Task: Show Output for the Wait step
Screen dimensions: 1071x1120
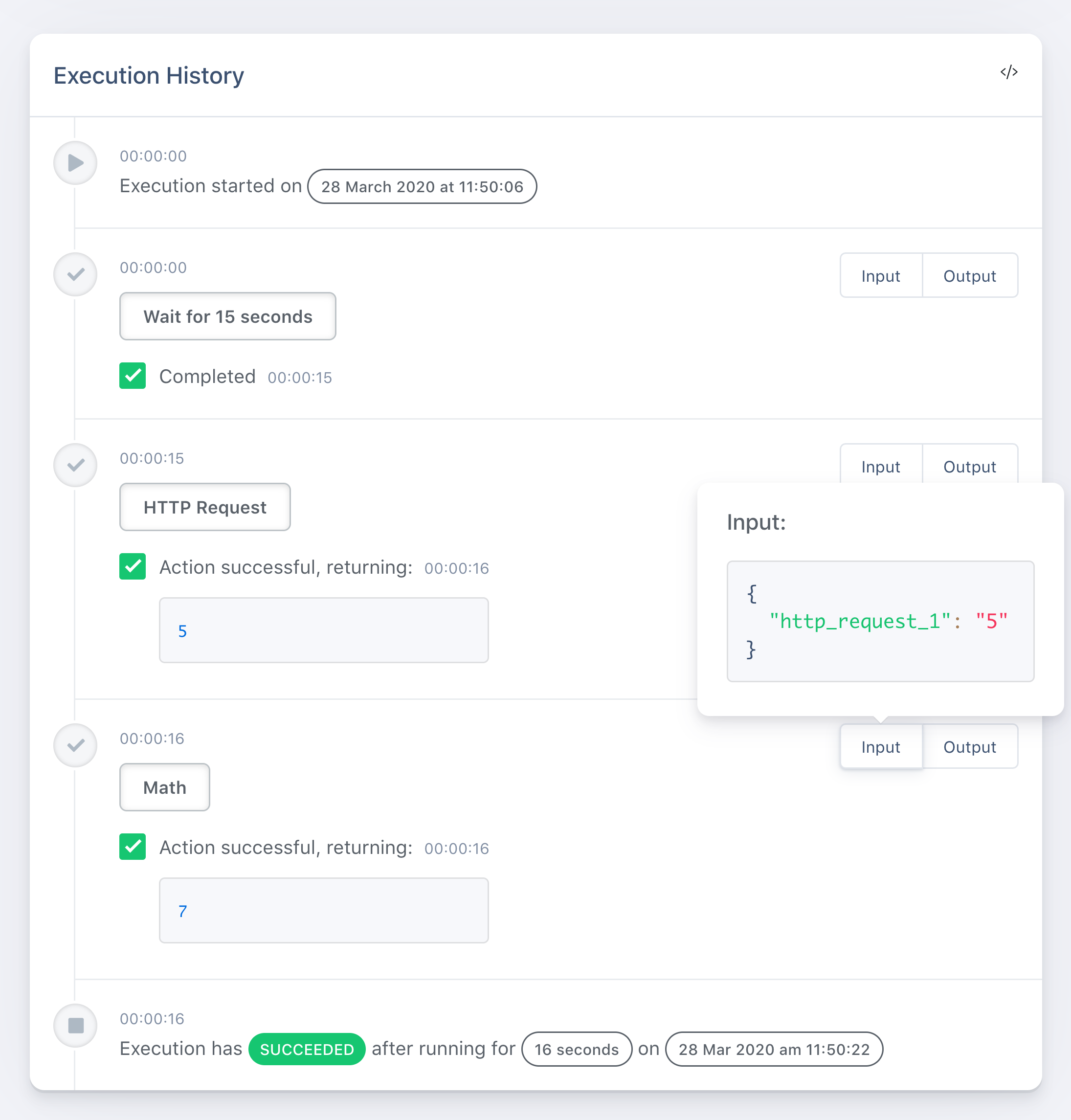Action: click(x=969, y=276)
